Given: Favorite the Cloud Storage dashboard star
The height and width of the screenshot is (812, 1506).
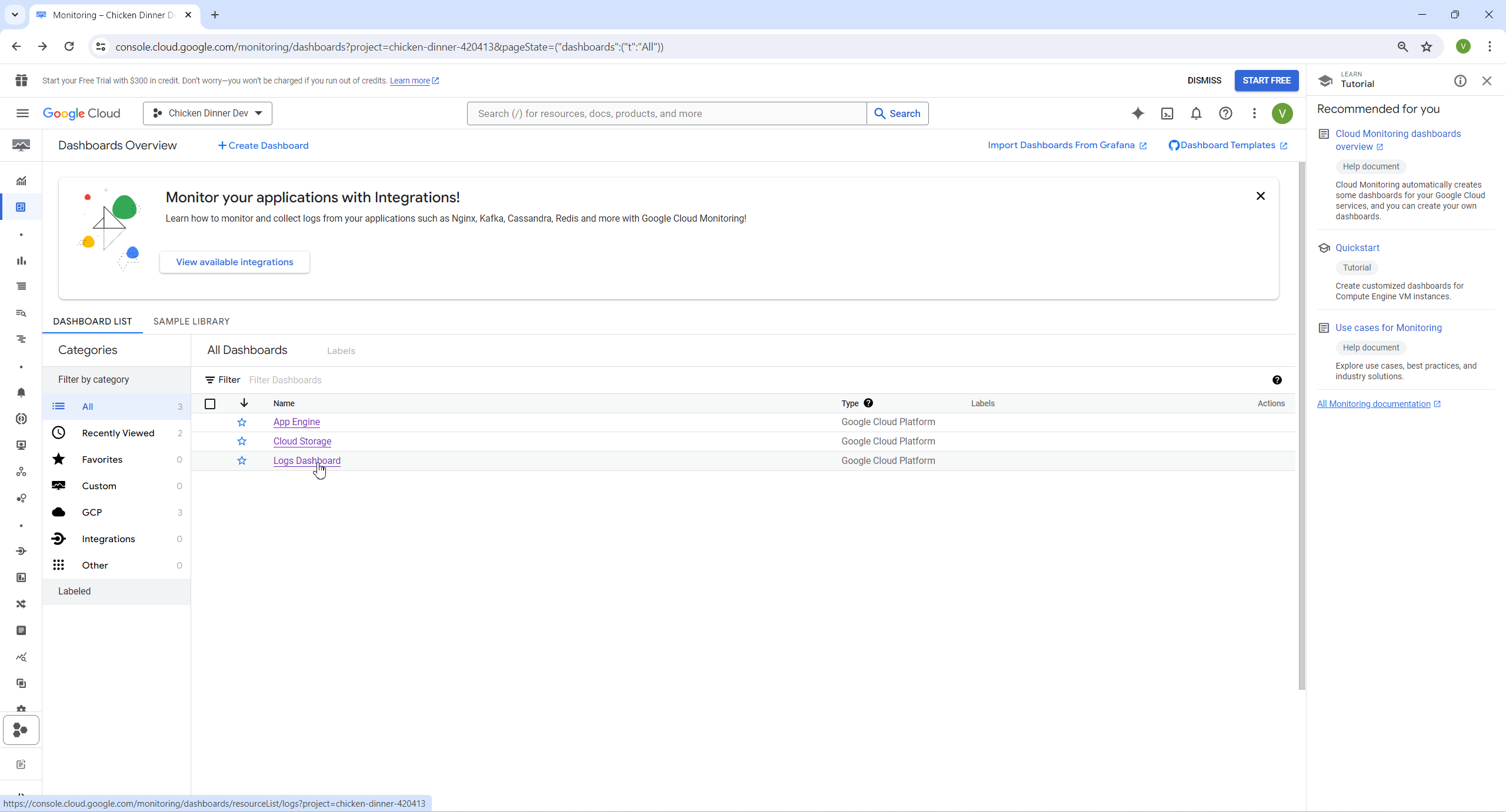Looking at the screenshot, I should (x=242, y=442).
